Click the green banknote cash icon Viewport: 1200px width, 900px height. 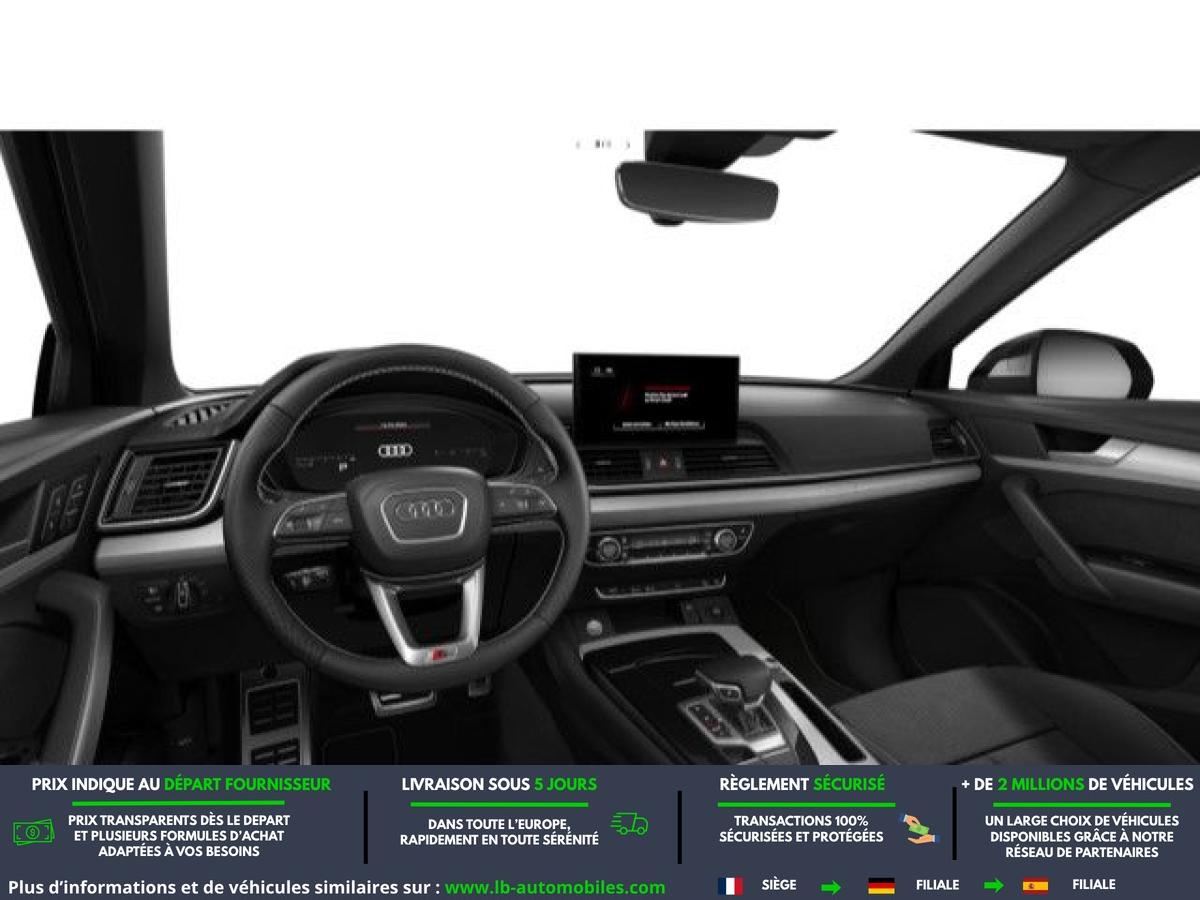coord(34,831)
